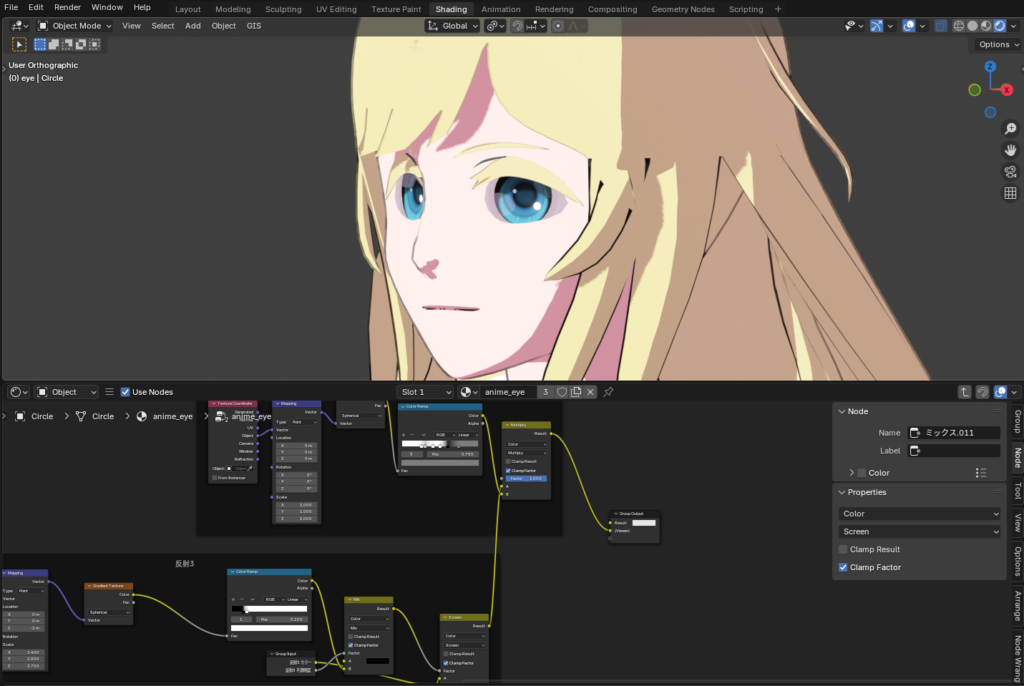Toggle viewport gizmos display

coord(876,26)
